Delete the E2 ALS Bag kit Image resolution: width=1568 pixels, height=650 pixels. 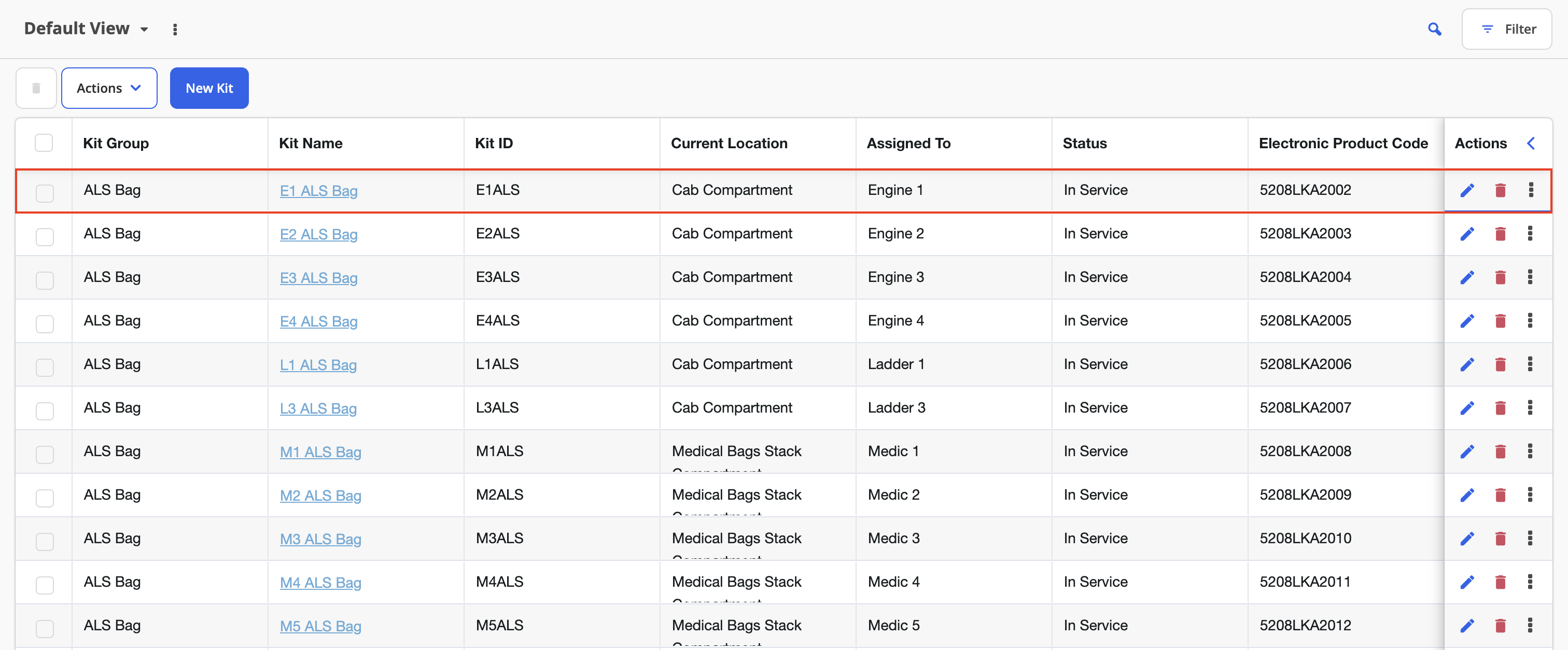point(1500,234)
